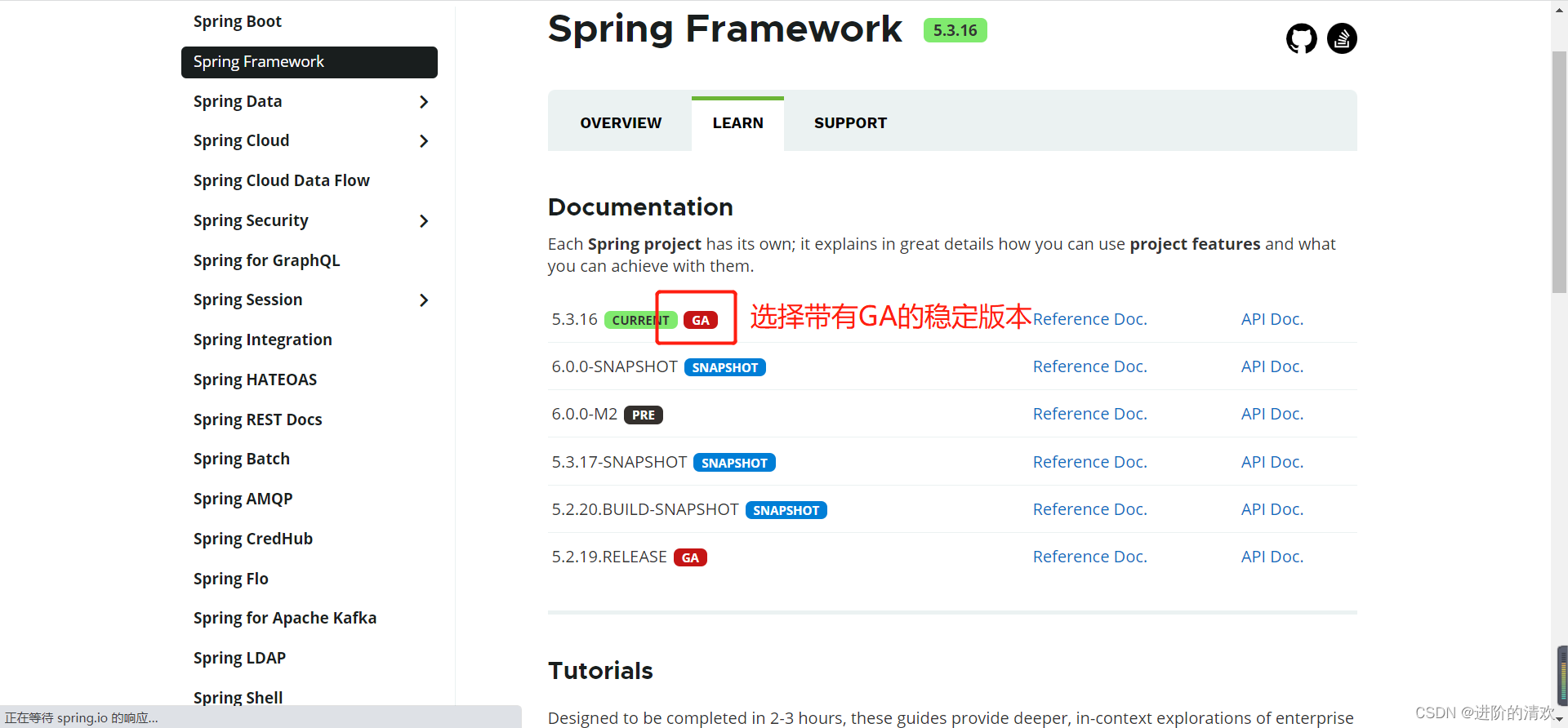The height and width of the screenshot is (728, 1568).
Task: Open the SUPPORT tab
Action: pos(850,123)
